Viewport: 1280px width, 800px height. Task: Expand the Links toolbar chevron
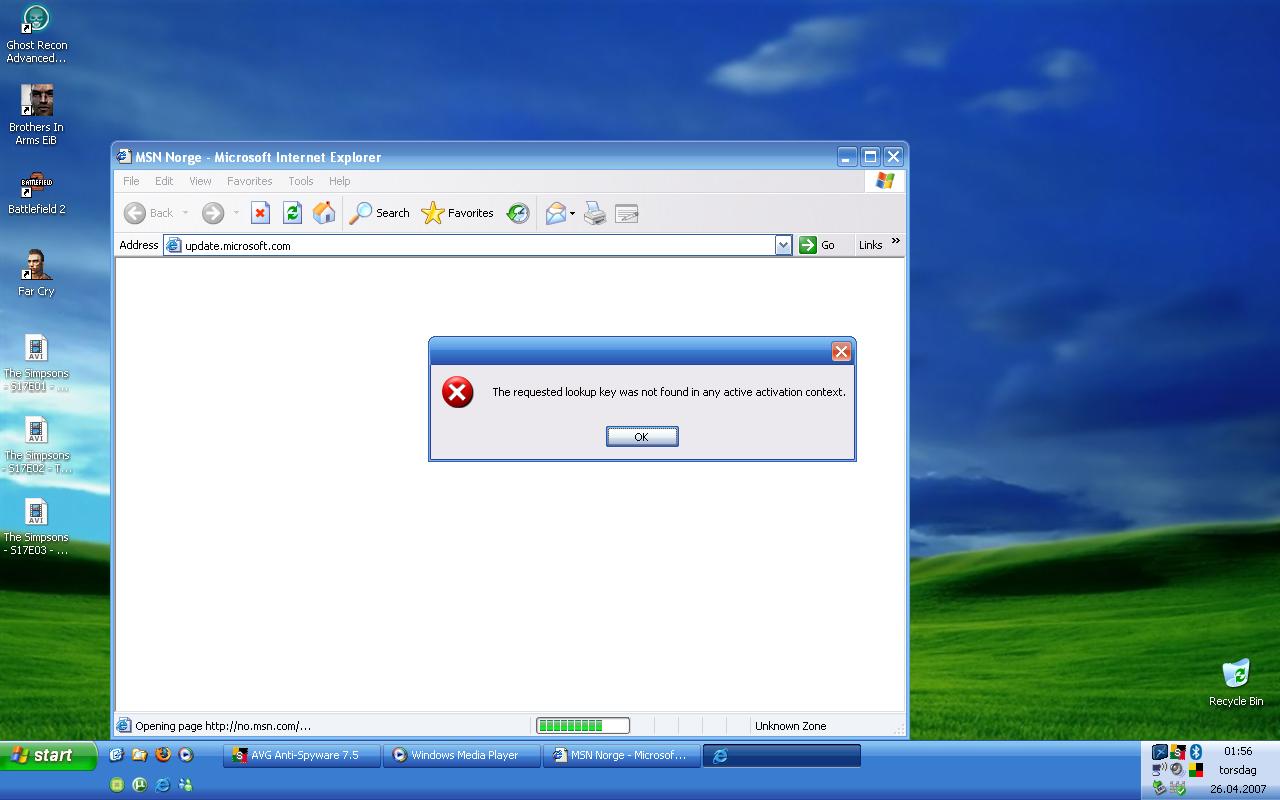895,241
